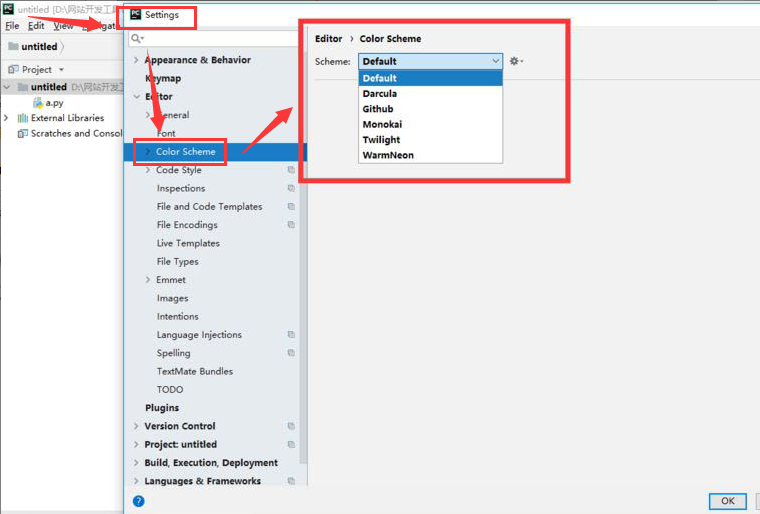Click the project-level icon beside Inspections

[x=291, y=188]
